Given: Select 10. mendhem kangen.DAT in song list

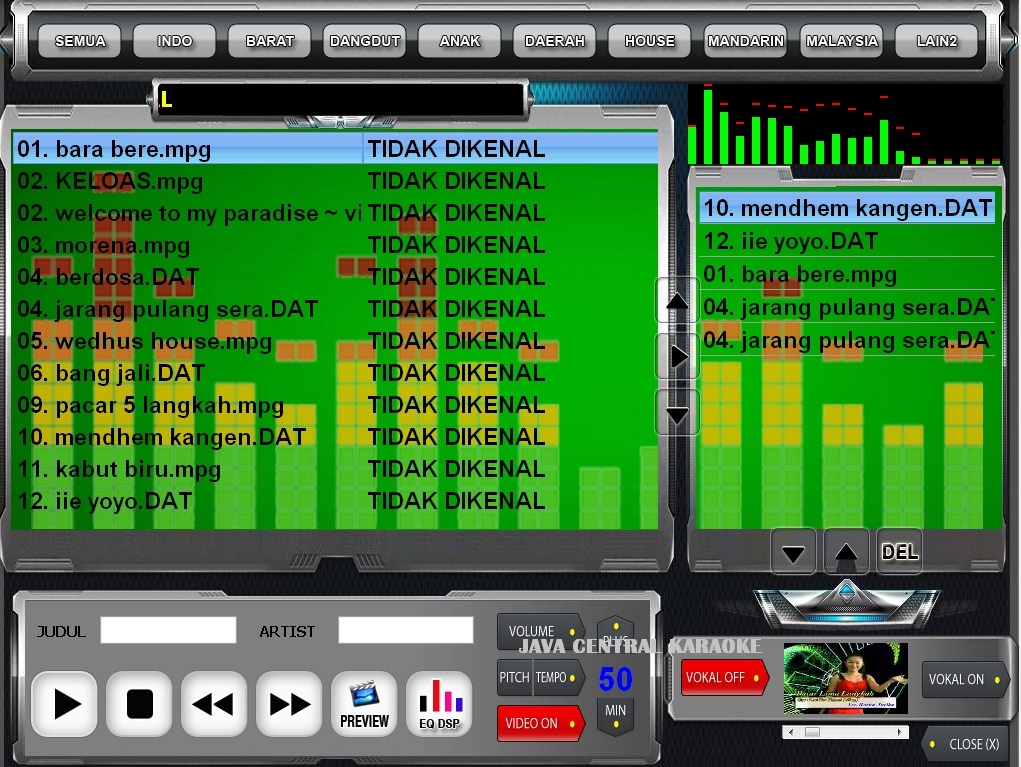Looking at the screenshot, I should click(x=335, y=437).
